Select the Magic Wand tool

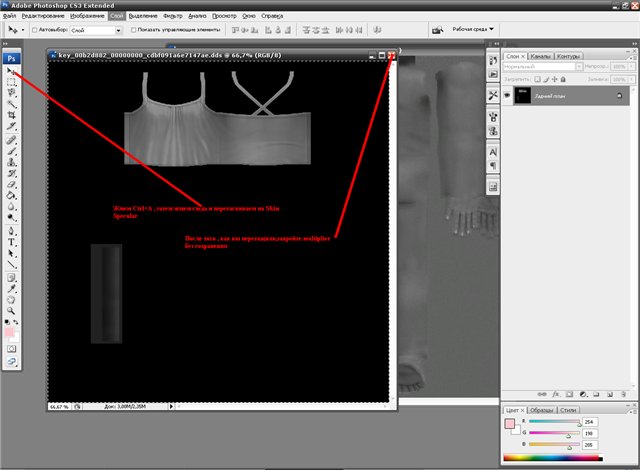(12, 104)
